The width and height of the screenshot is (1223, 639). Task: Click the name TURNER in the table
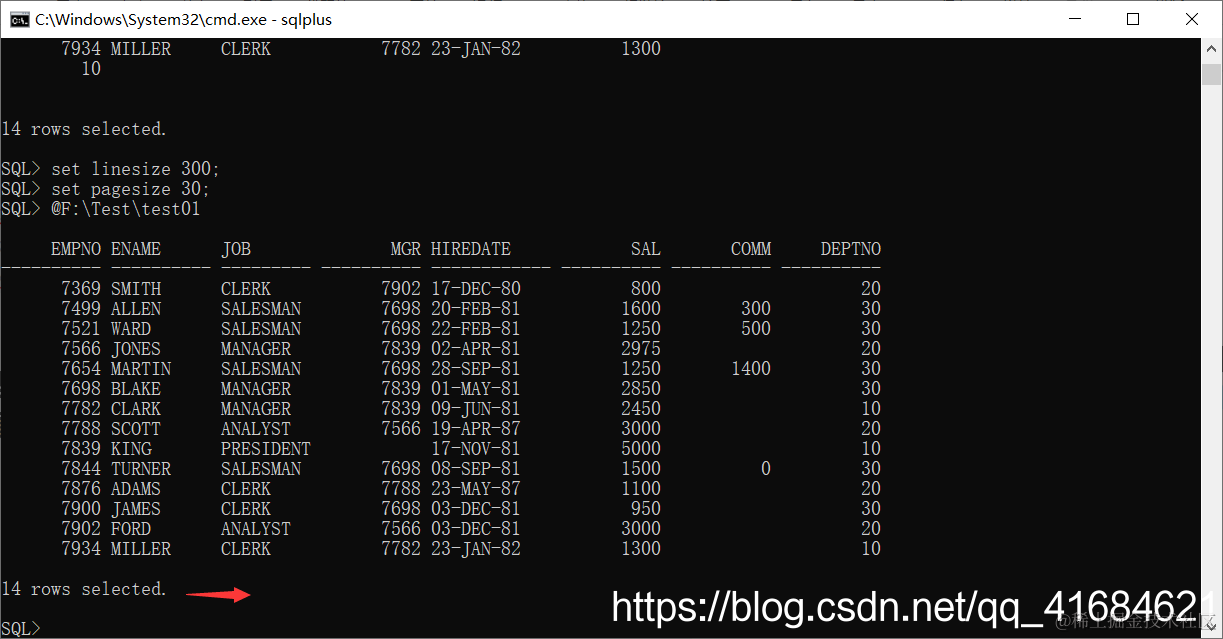click(x=141, y=469)
